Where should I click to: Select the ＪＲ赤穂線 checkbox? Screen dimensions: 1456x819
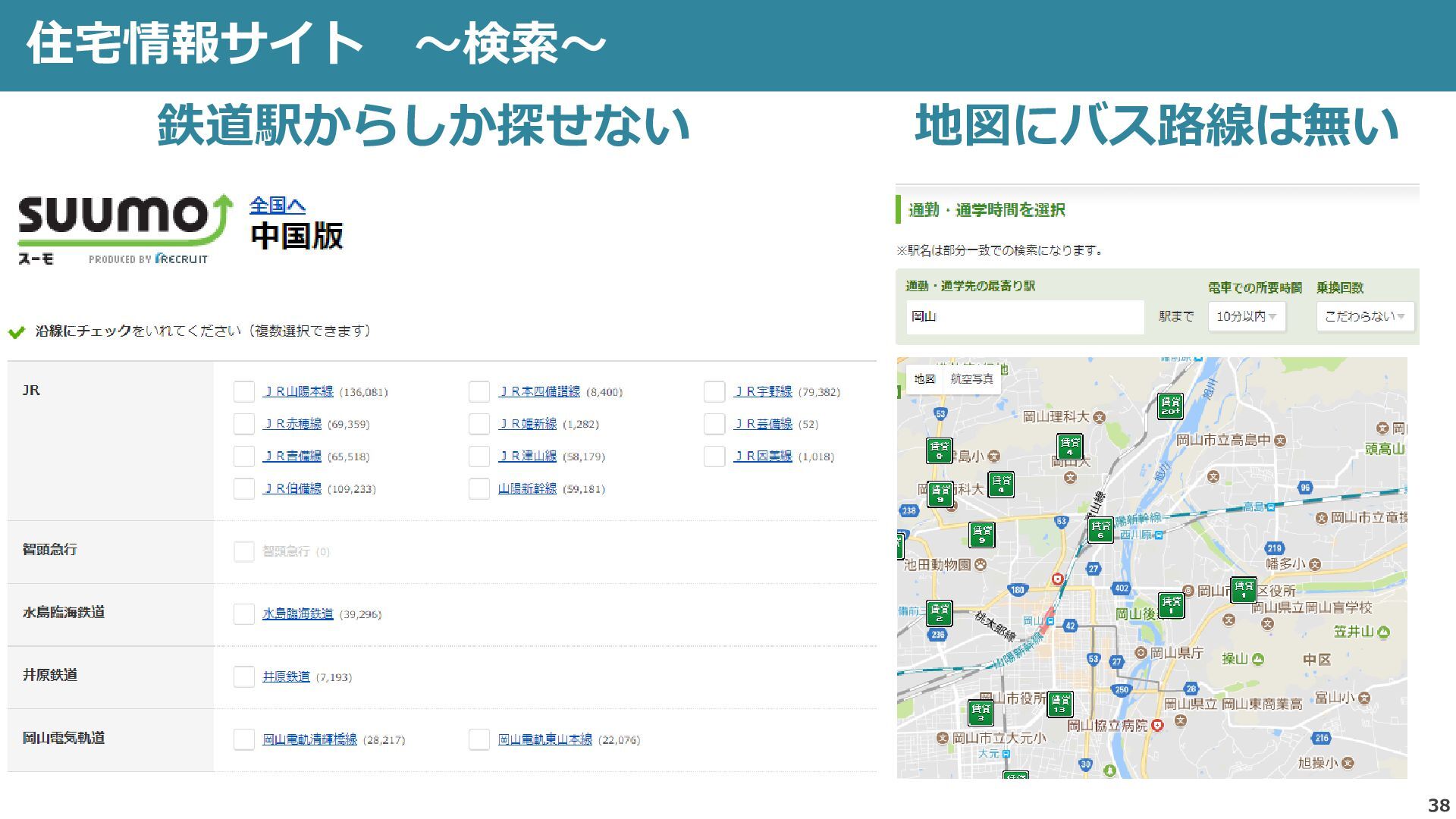point(243,424)
